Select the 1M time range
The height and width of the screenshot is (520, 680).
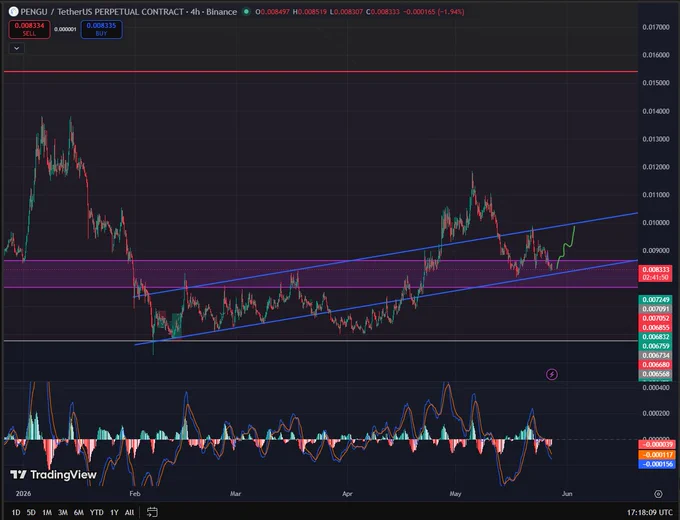tap(47, 512)
